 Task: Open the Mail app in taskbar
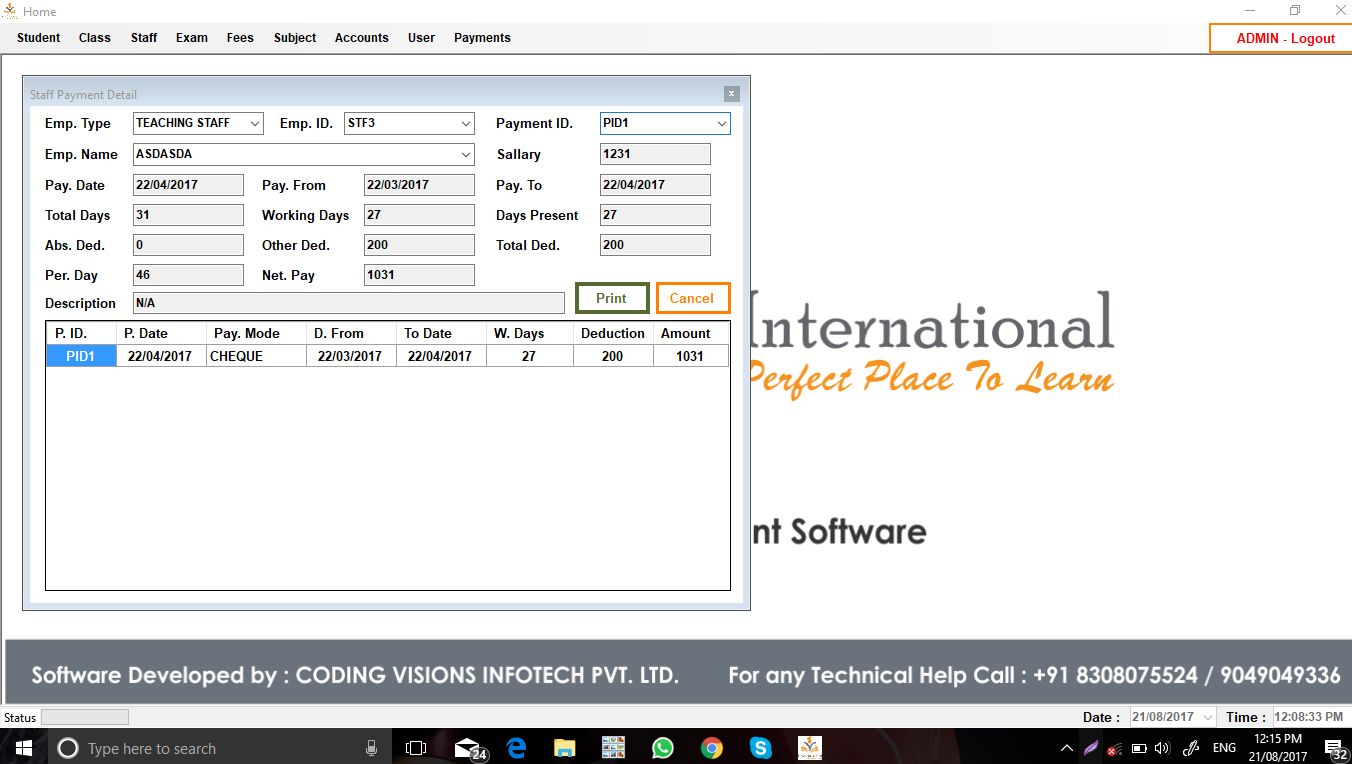pos(467,748)
